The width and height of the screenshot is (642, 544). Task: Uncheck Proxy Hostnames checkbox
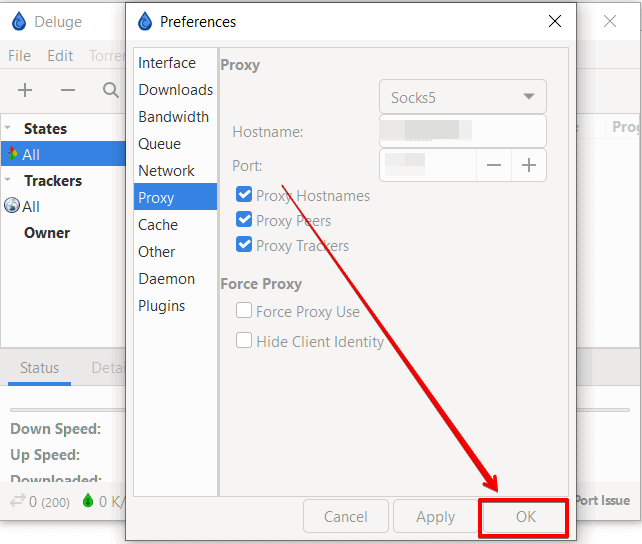(x=244, y=194)
